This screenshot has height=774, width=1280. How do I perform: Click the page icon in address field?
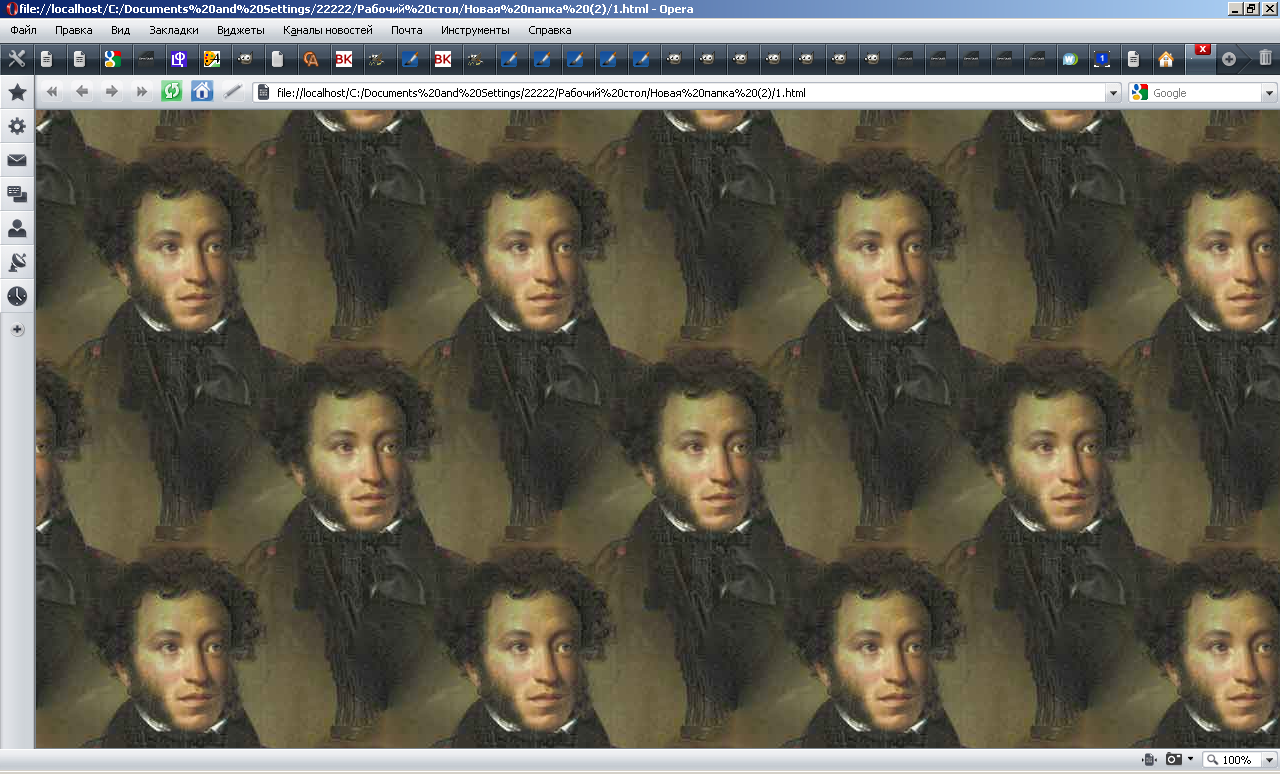[264, 93]
